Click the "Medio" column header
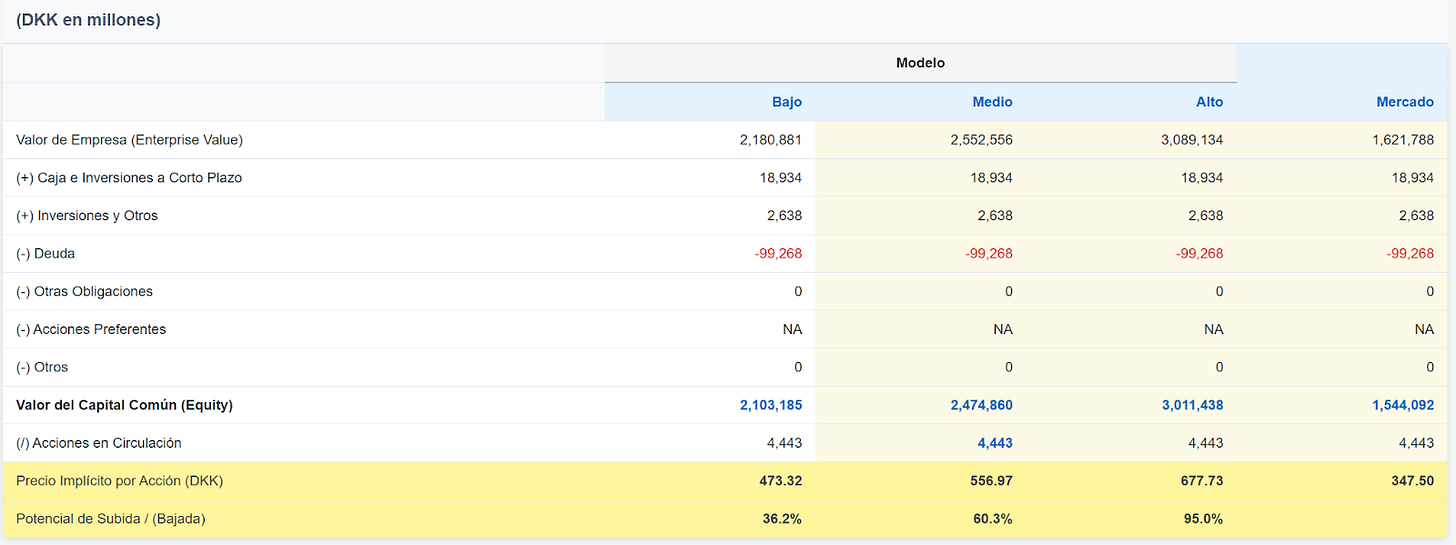Viewport: 1456px width, 545px height. (993, 102)
